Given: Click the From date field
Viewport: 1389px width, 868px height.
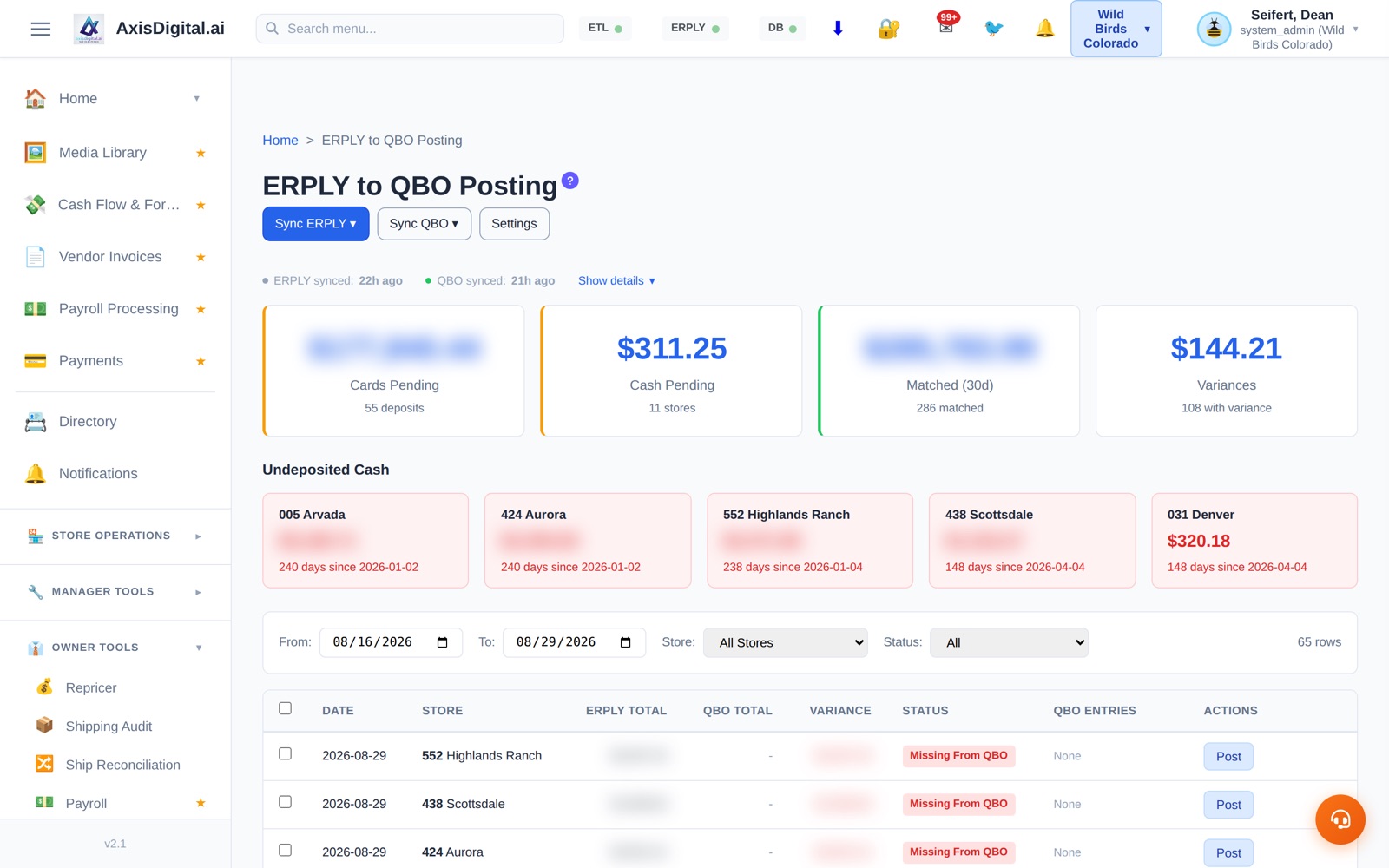Looking at the screenshot, I should tap(391, 642).
